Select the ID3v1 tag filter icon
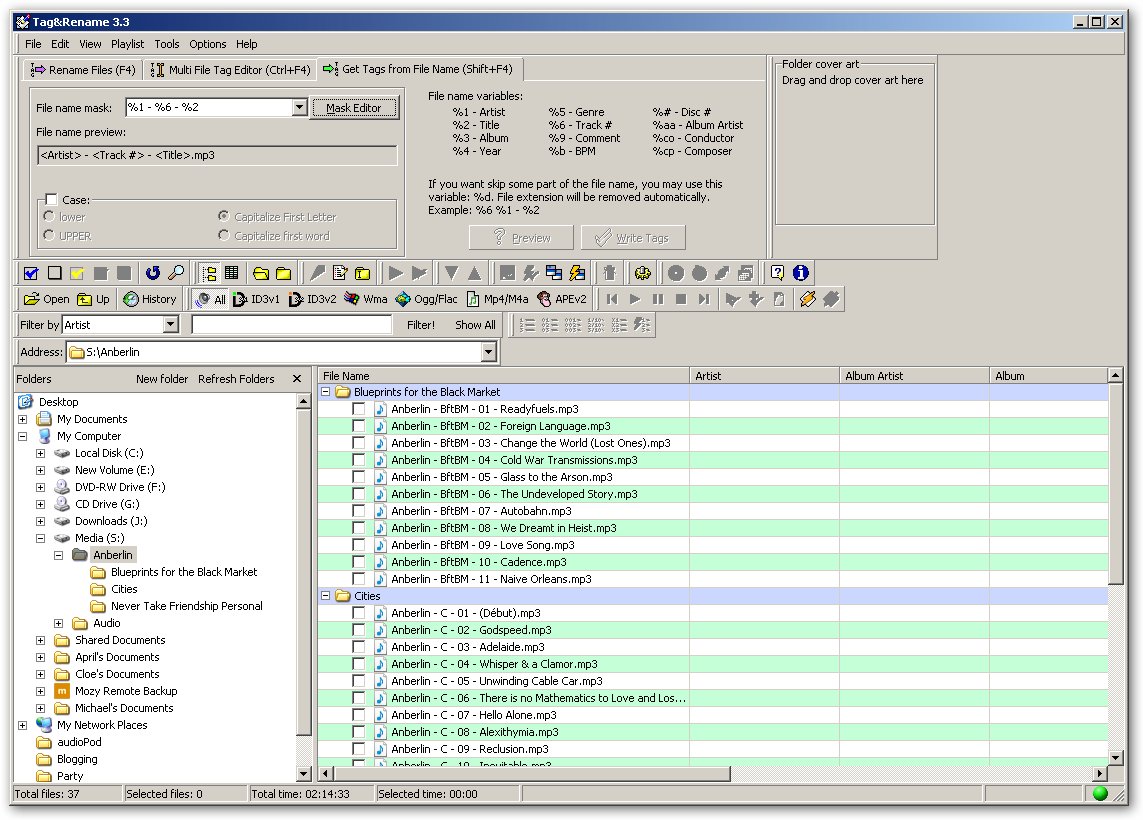Viewport: 1143px width, 820px height. [x=255, y=299]
